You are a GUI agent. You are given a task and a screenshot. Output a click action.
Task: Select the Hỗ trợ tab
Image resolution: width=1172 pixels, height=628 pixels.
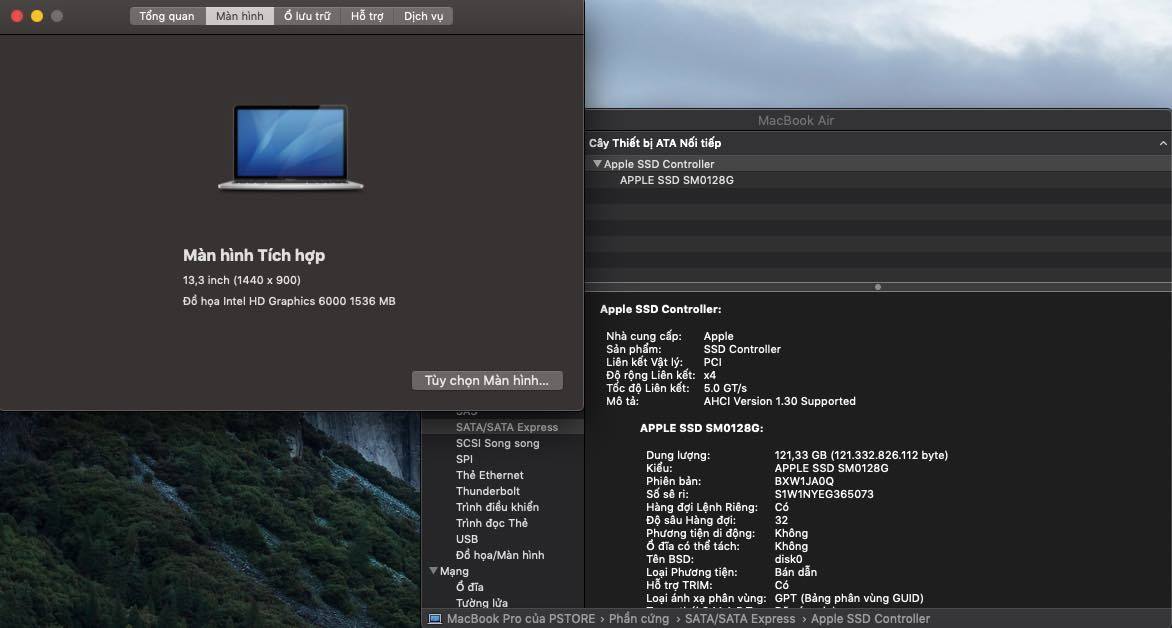tap(367, 16)
